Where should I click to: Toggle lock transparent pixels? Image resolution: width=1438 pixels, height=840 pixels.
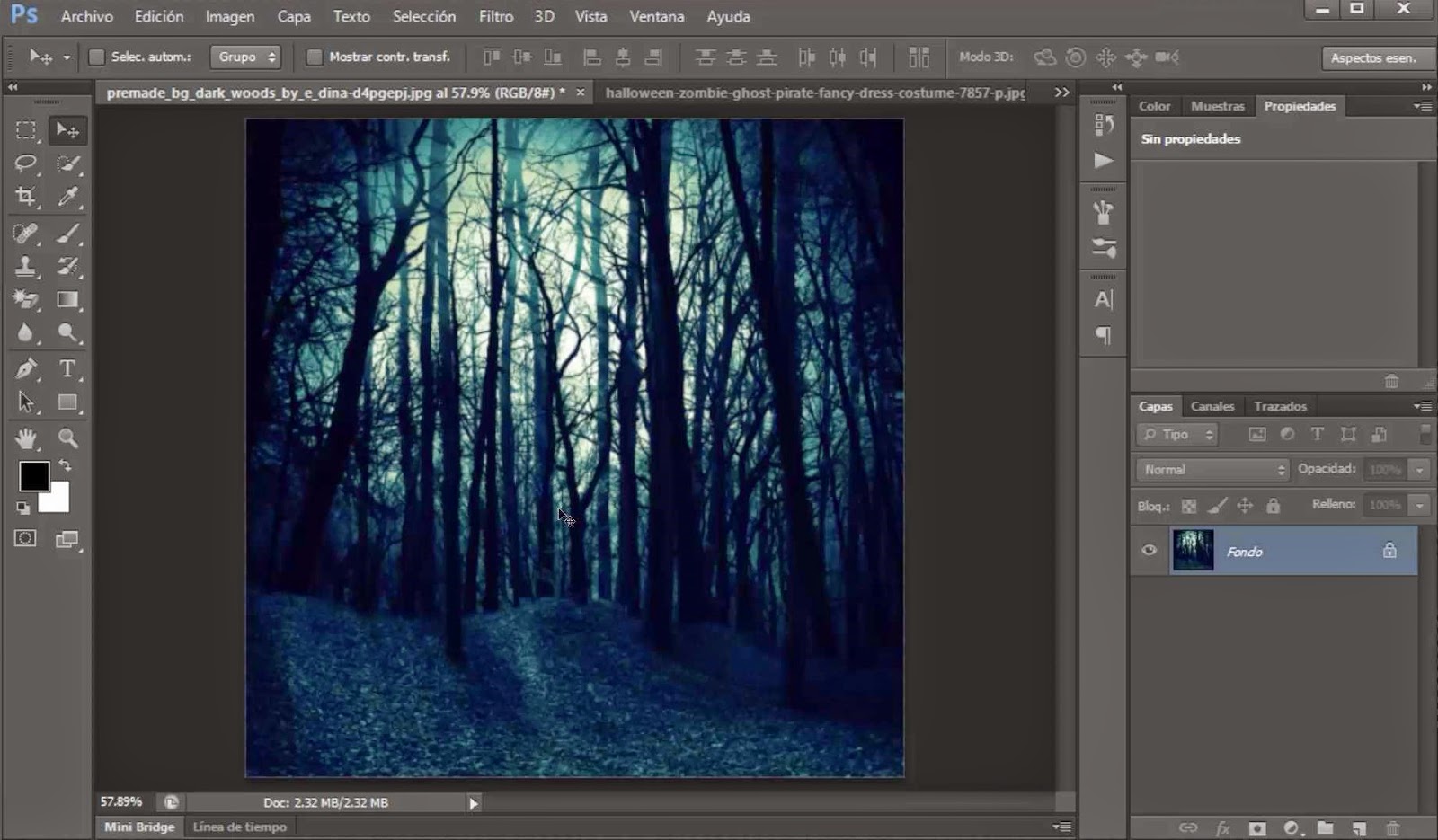pos(1189,506)
